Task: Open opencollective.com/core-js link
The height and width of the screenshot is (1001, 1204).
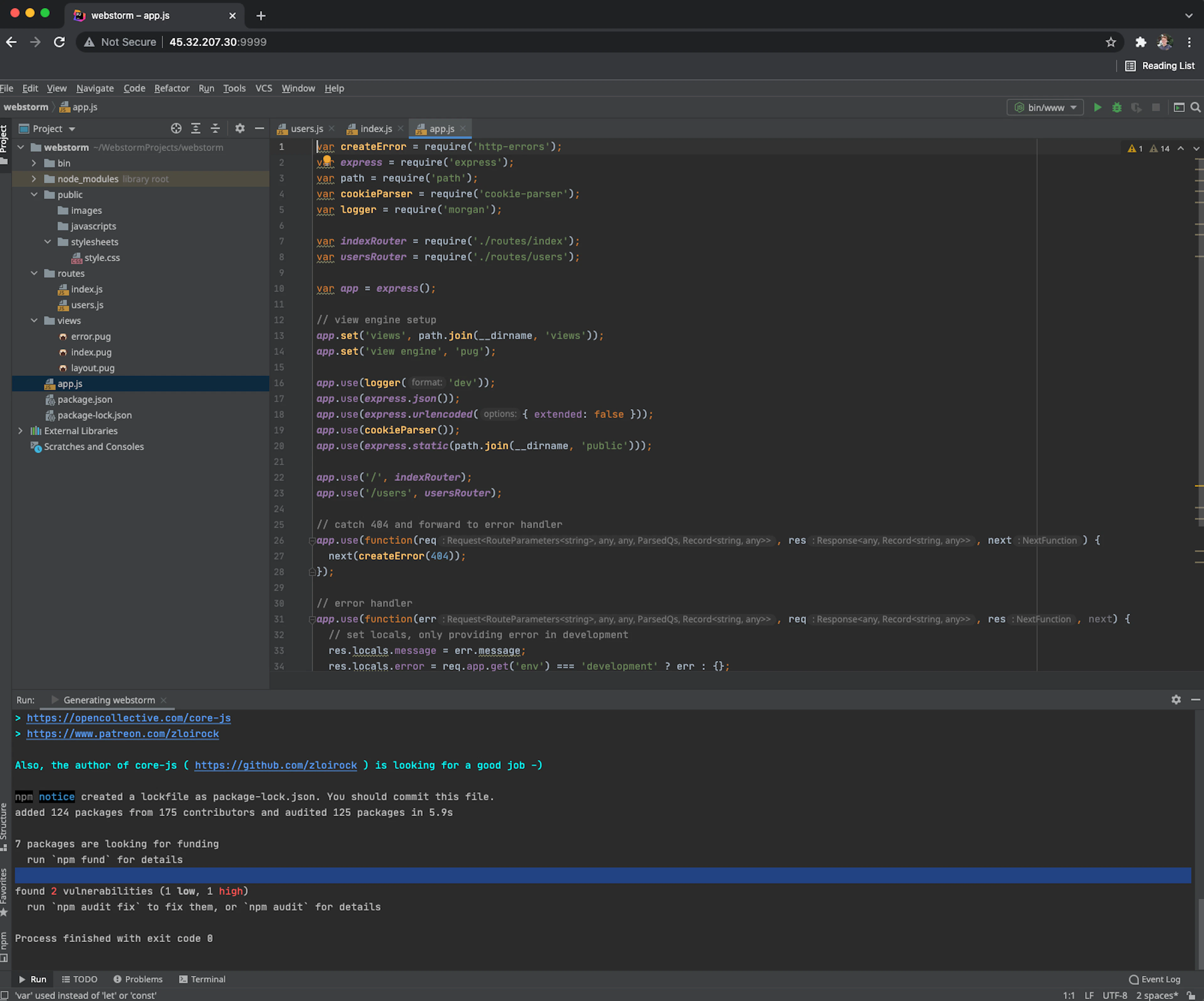Action: click(129, 718)
